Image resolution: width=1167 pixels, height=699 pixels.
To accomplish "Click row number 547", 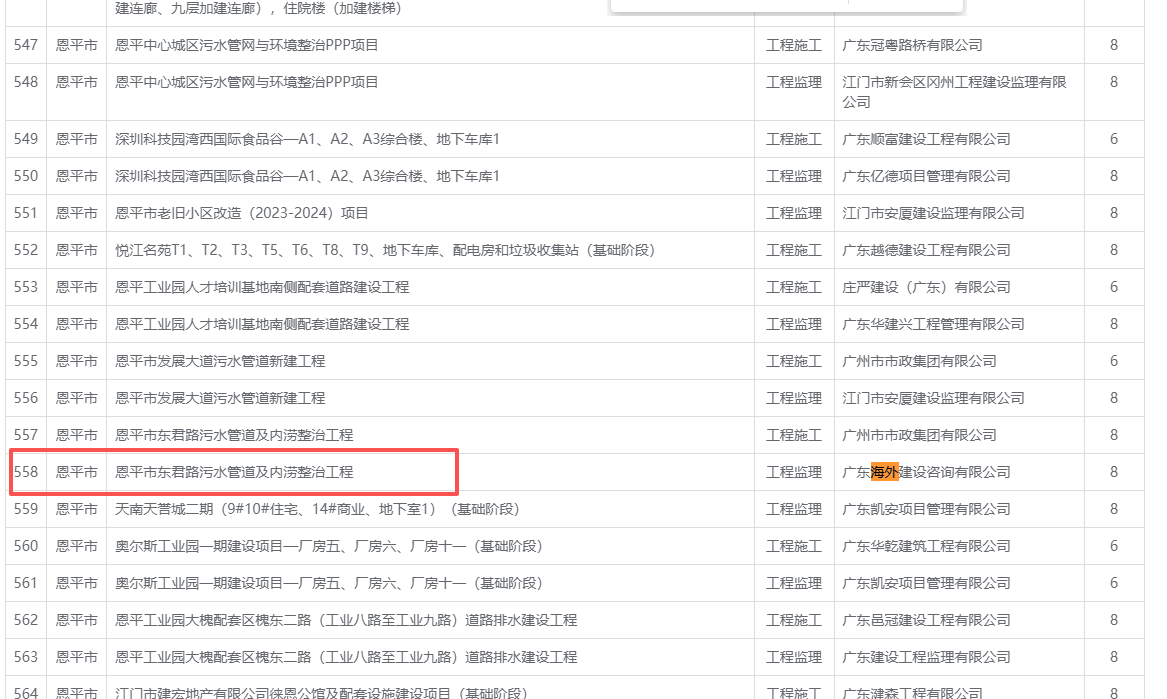I will (26, 45).
